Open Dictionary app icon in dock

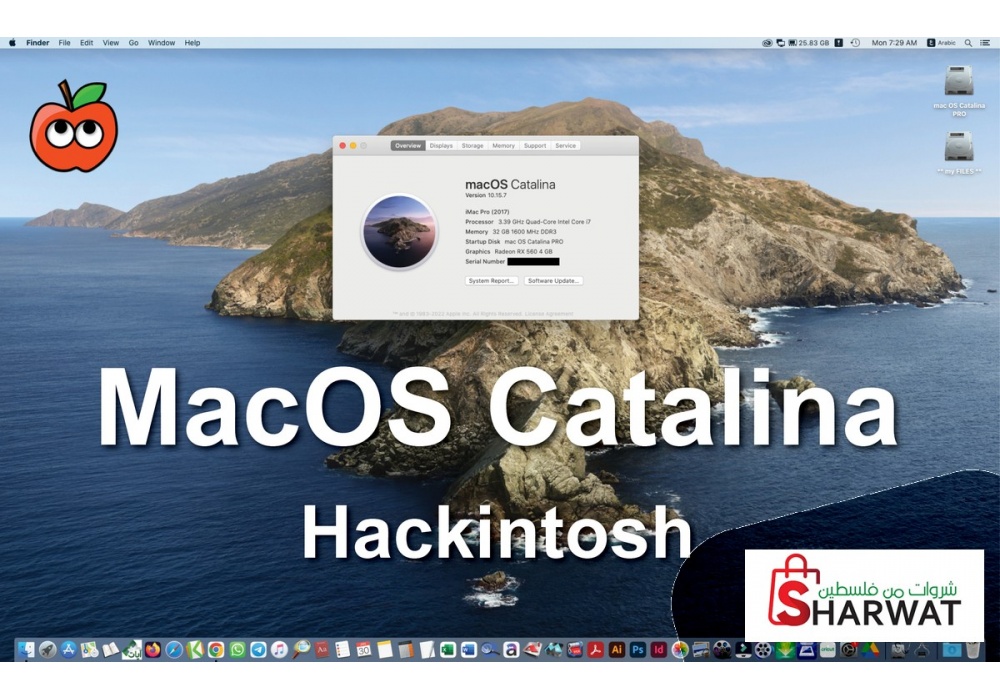coord(321,650)
